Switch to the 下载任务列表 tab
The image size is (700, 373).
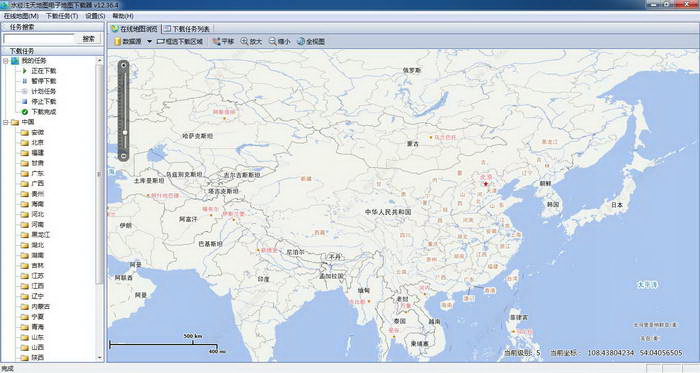[187, 29]
